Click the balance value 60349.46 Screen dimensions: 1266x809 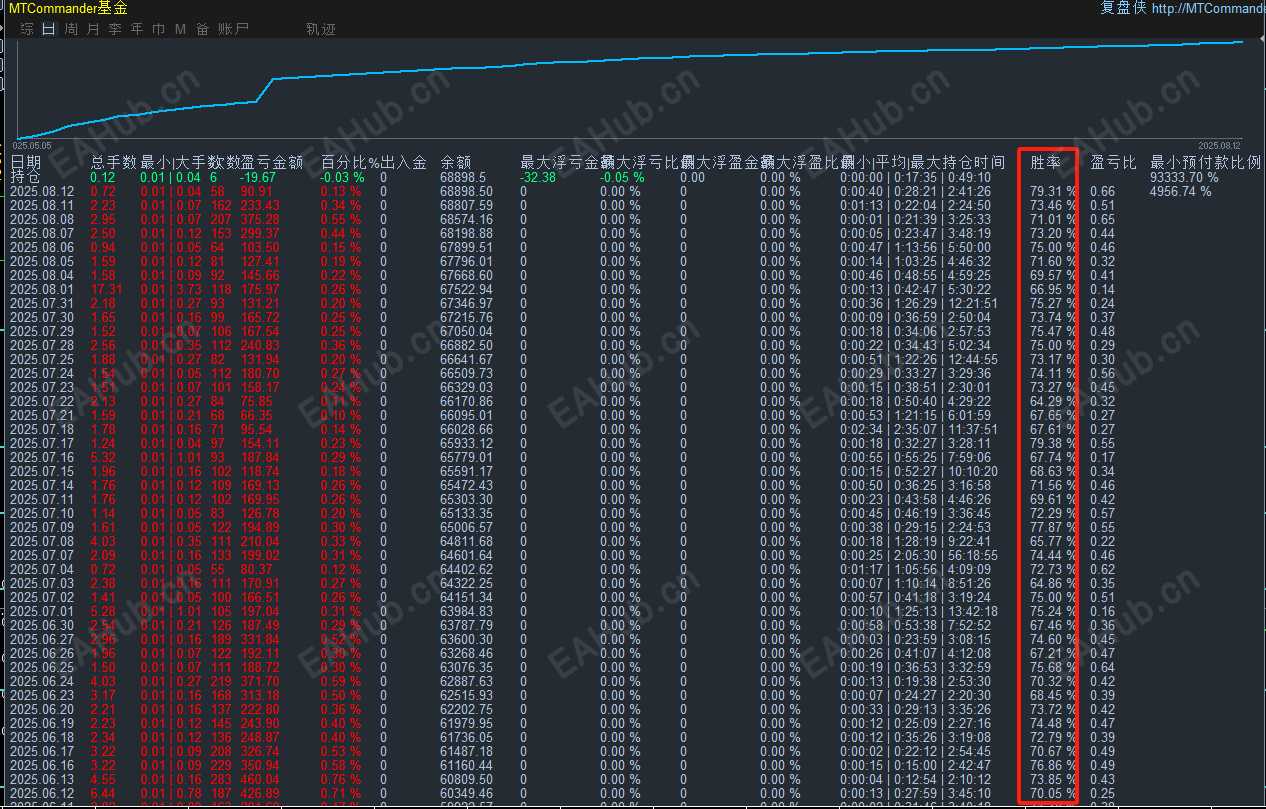[466, 793]
